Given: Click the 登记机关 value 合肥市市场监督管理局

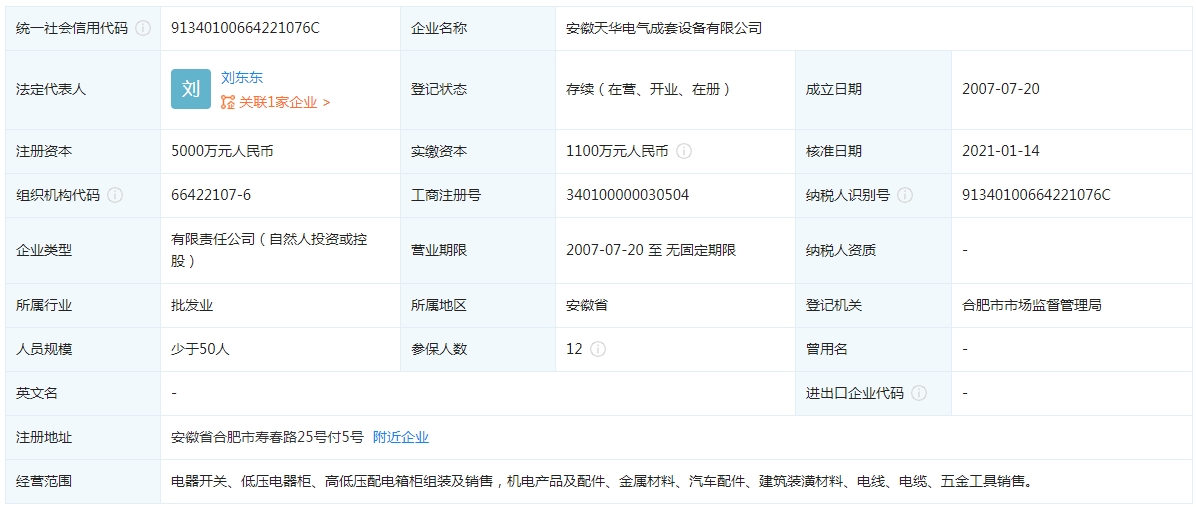Looking at the screenshot, I should coord(1032,305).
